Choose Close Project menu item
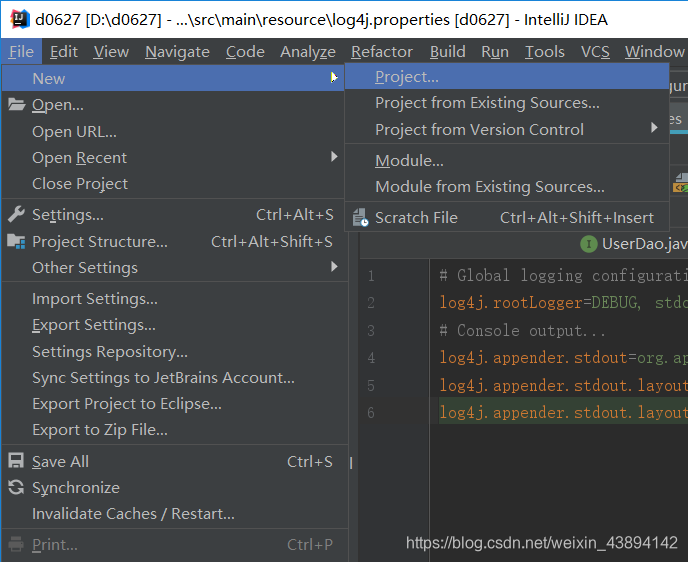The height and width of the screenshot is (562, 688). (x=173, y=184)
